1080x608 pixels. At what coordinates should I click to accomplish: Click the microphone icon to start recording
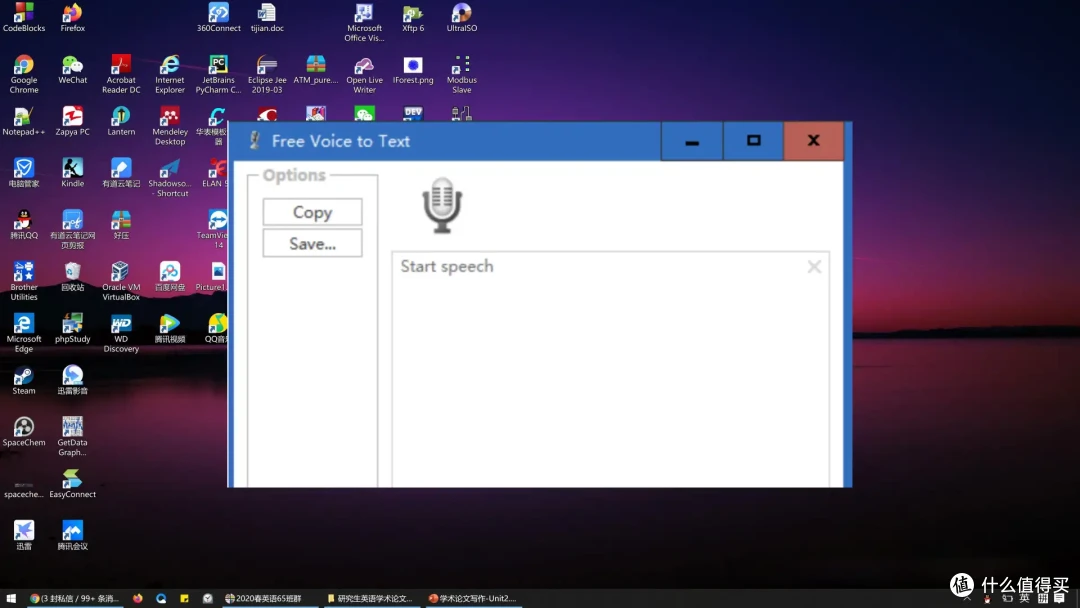click(442, 205)
